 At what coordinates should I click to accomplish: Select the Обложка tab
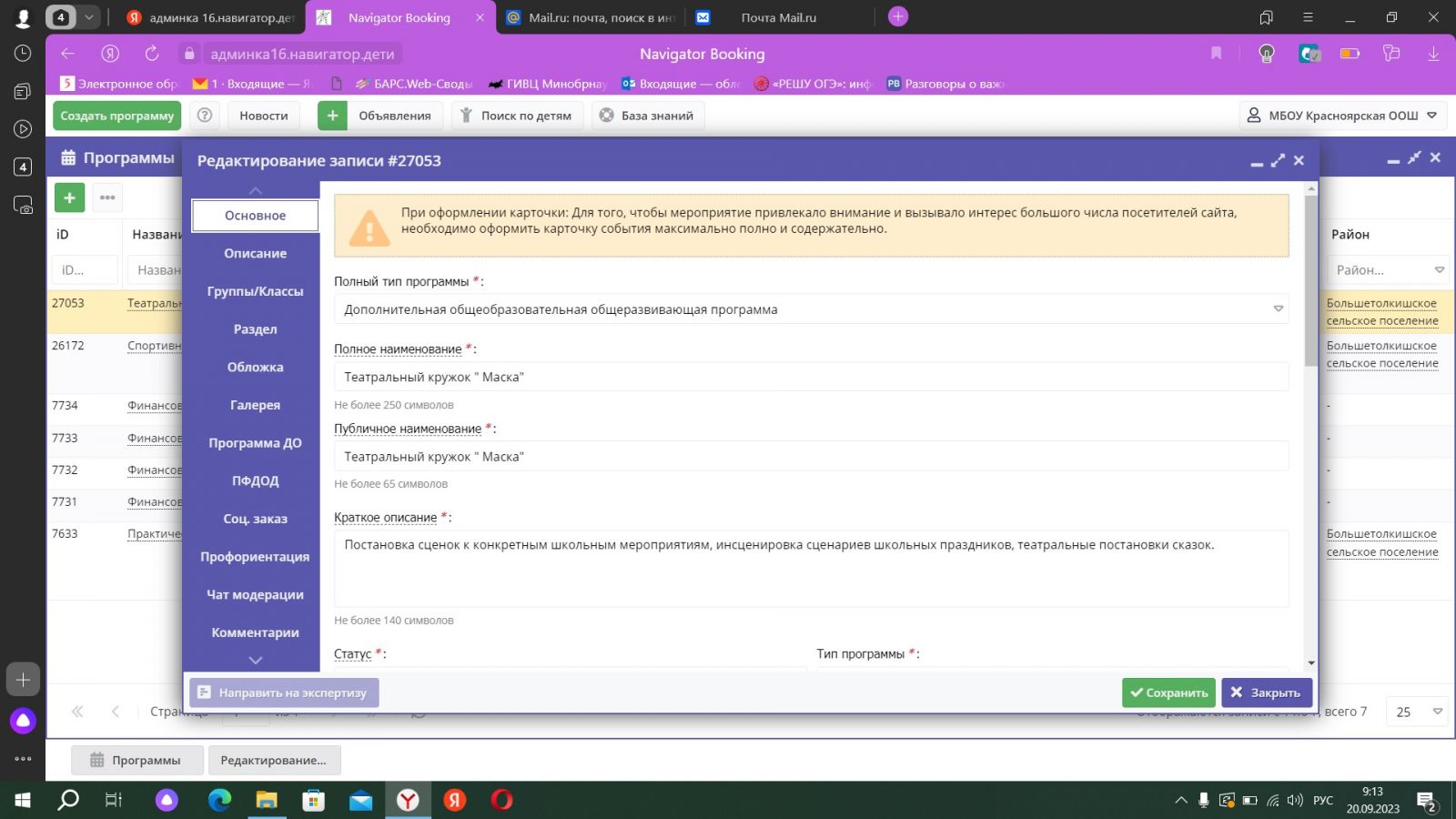[x=255, y=368]
